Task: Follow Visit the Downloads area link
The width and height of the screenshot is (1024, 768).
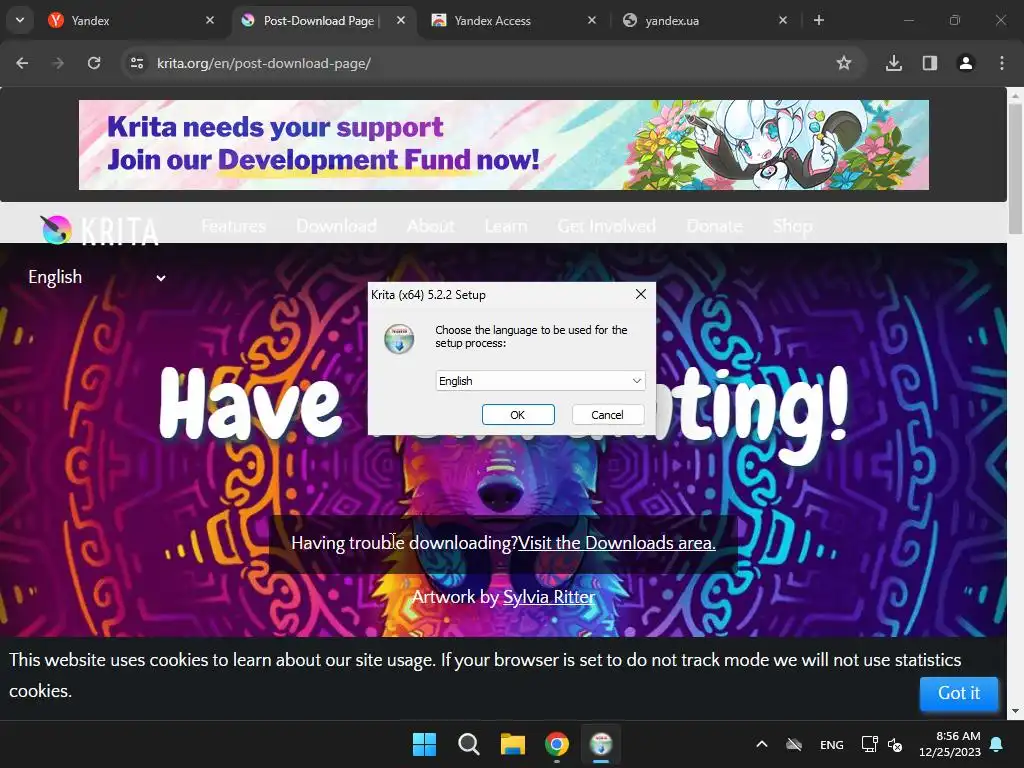Action: (616, 543)
